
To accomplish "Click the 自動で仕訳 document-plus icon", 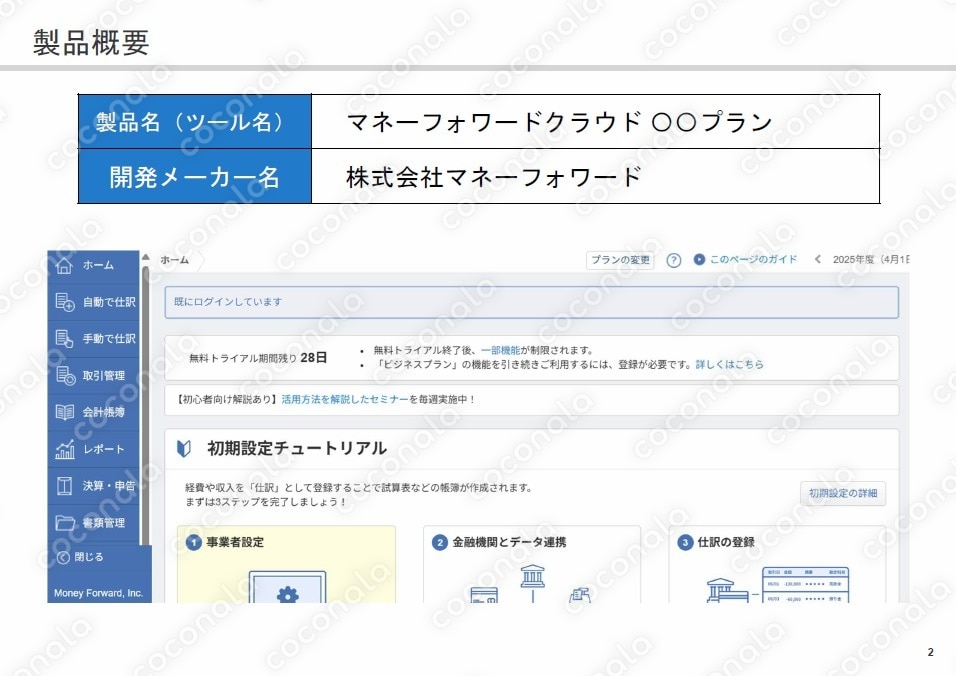I will [65, 302].
